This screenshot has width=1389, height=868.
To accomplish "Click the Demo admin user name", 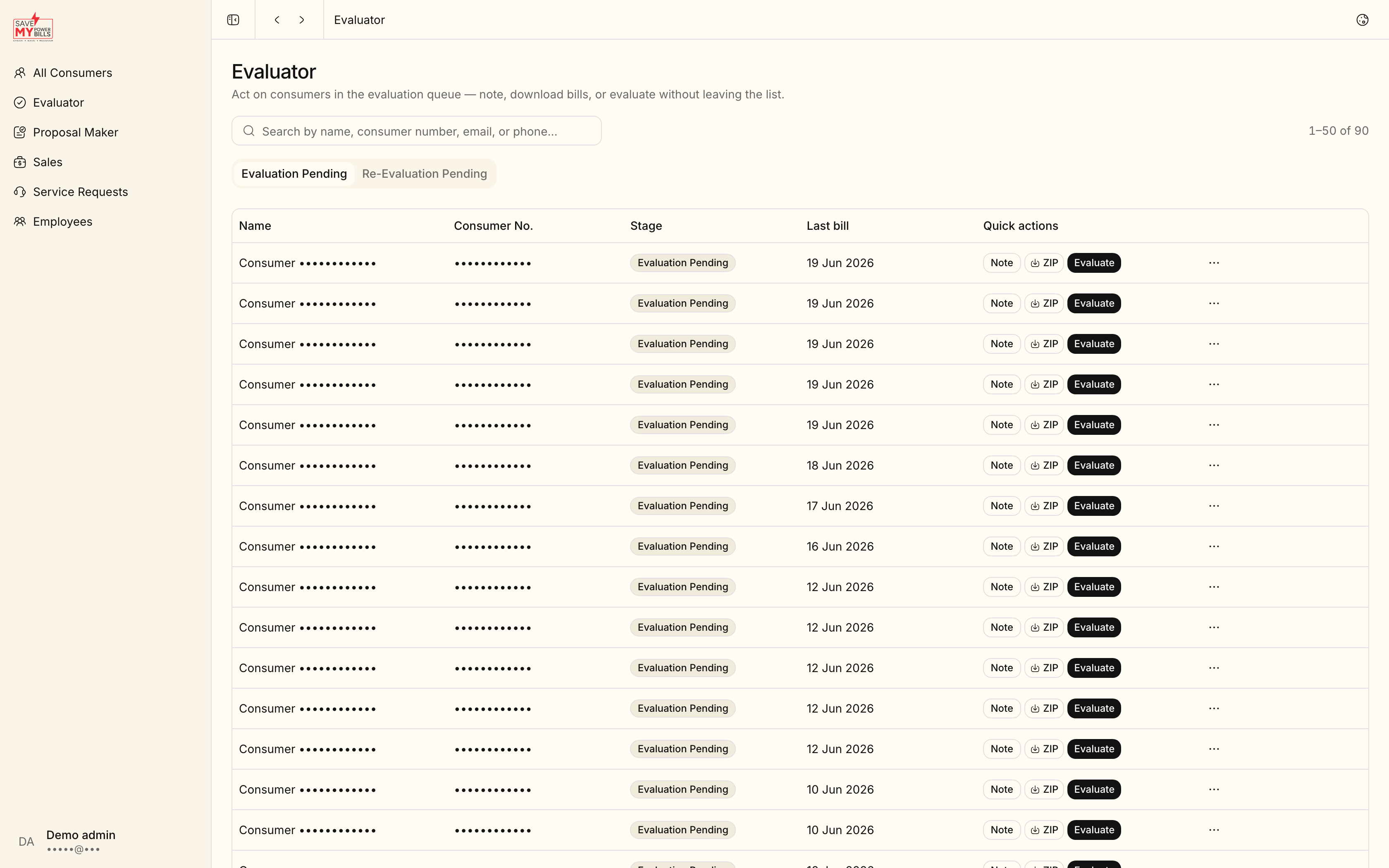I will (x=81, y=835).
